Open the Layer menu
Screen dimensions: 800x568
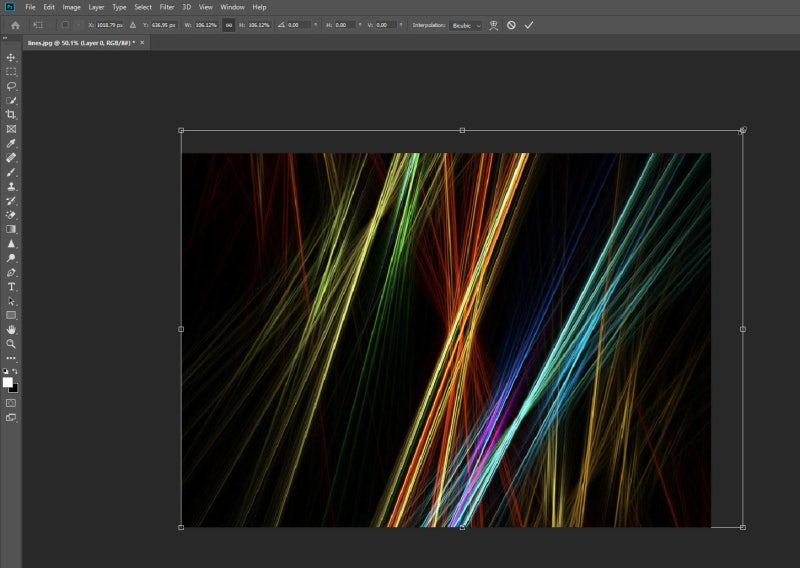pos(96,7)
